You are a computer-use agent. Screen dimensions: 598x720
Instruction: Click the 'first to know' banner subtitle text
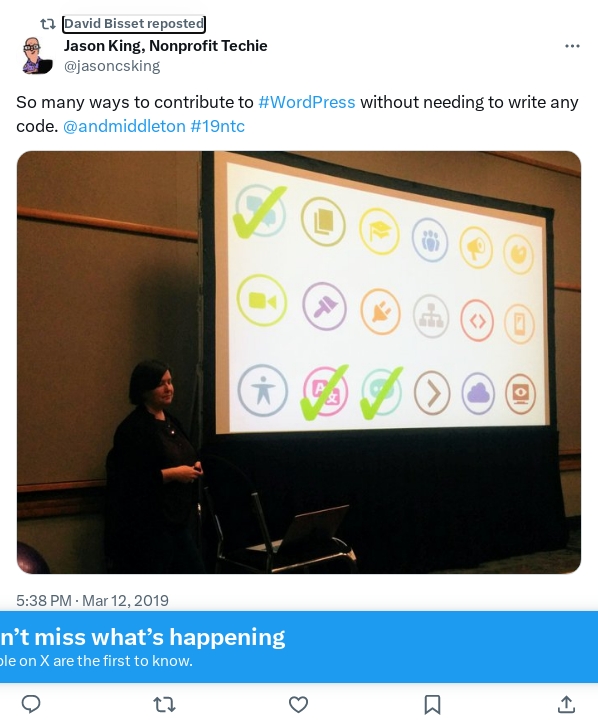click(96, 661)
